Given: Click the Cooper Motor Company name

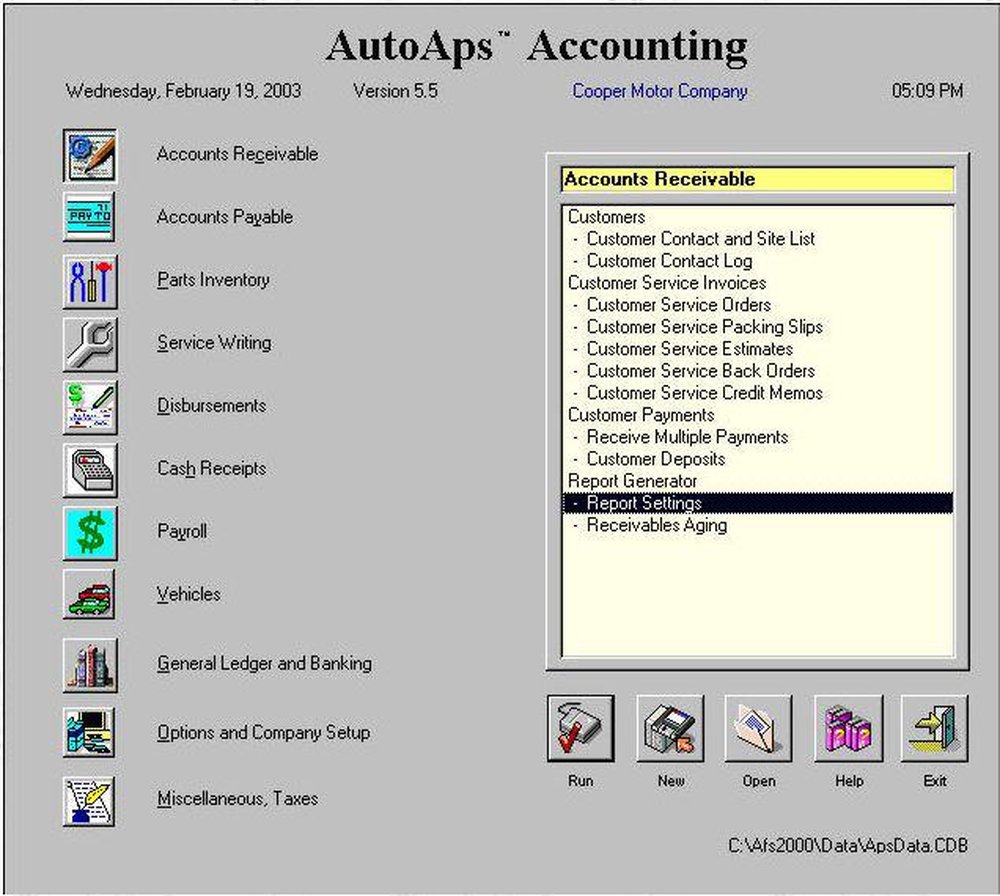Looking at the screenshot, I should point(659,91).
